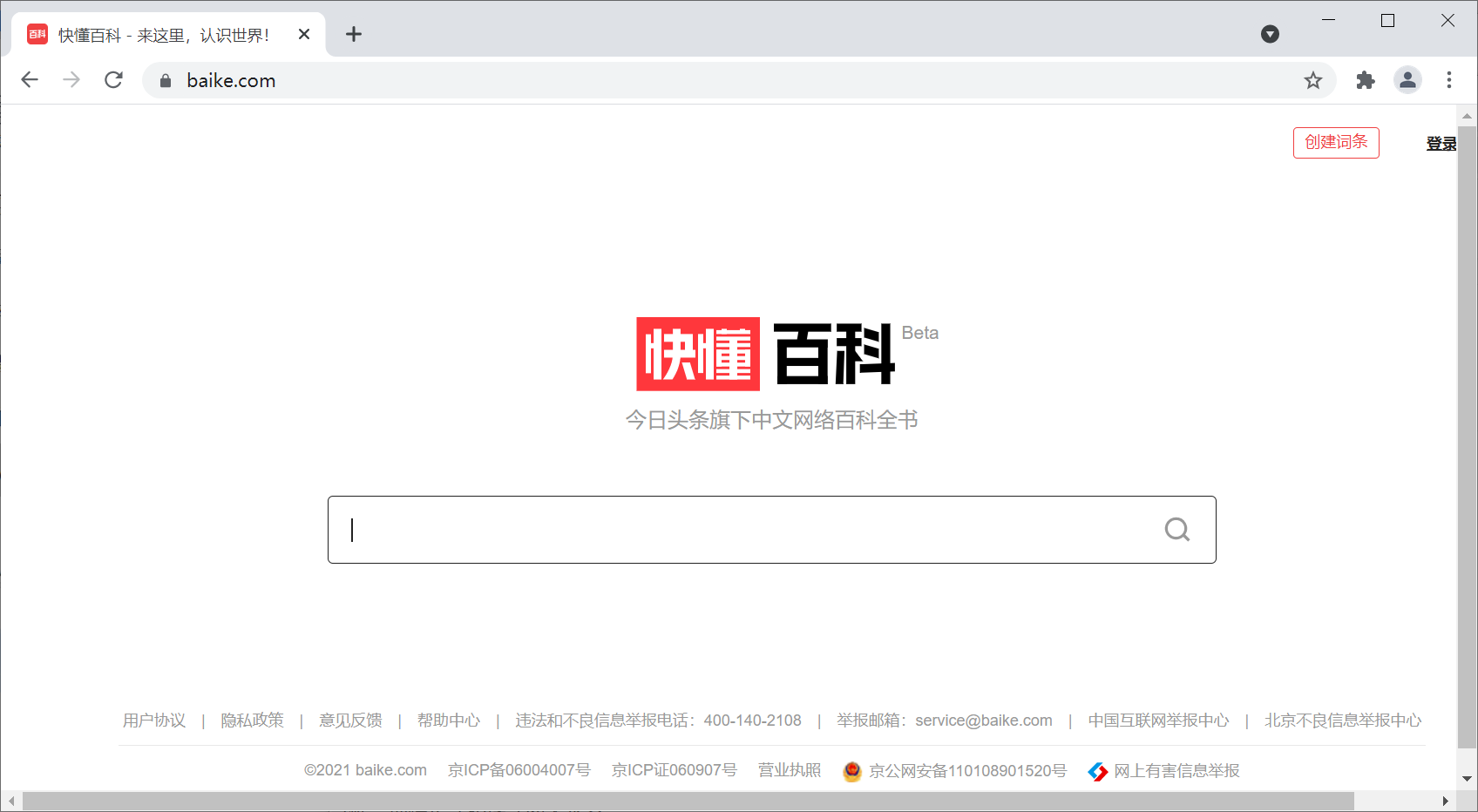Open the 用户协议 link
This screenshot has height=812, width=1478.
153,721
